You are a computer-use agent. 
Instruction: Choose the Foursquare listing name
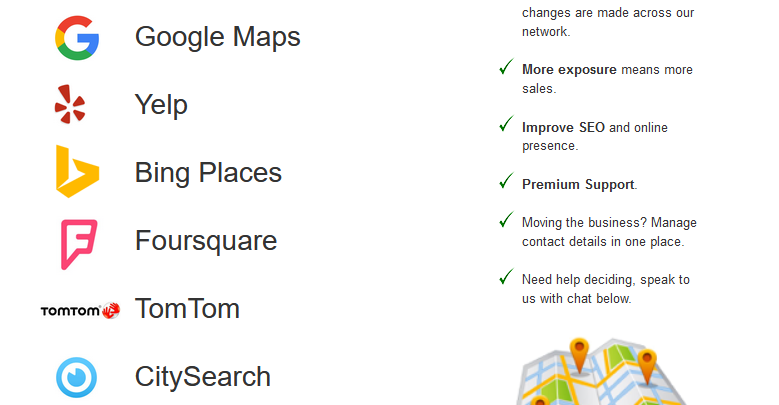[205, 241]
